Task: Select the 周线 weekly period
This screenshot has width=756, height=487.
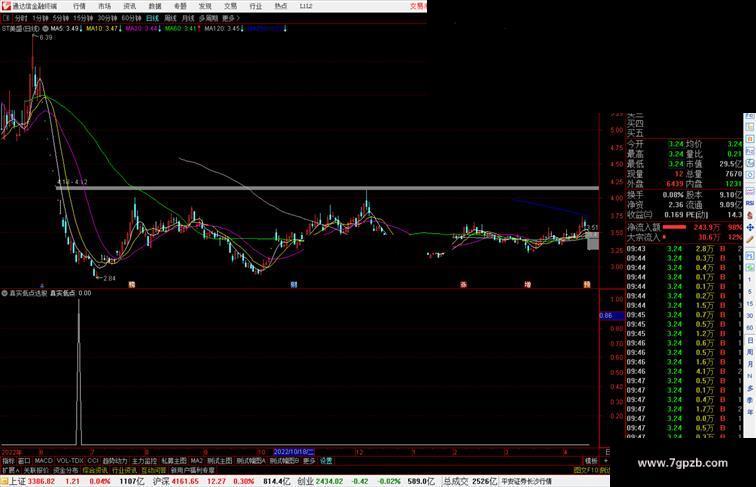Action: [171, 18]
